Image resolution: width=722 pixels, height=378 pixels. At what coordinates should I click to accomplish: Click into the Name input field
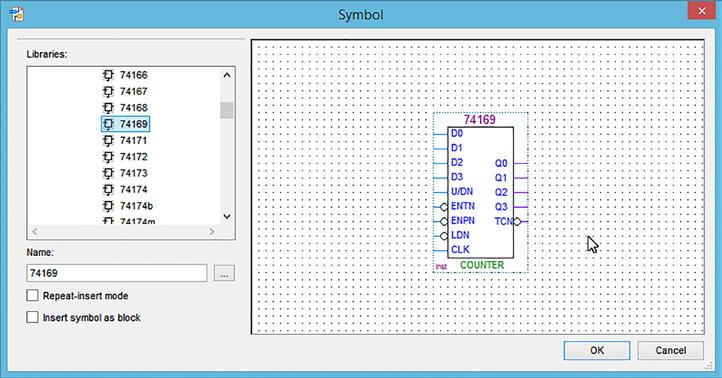(x=117, y=273)
